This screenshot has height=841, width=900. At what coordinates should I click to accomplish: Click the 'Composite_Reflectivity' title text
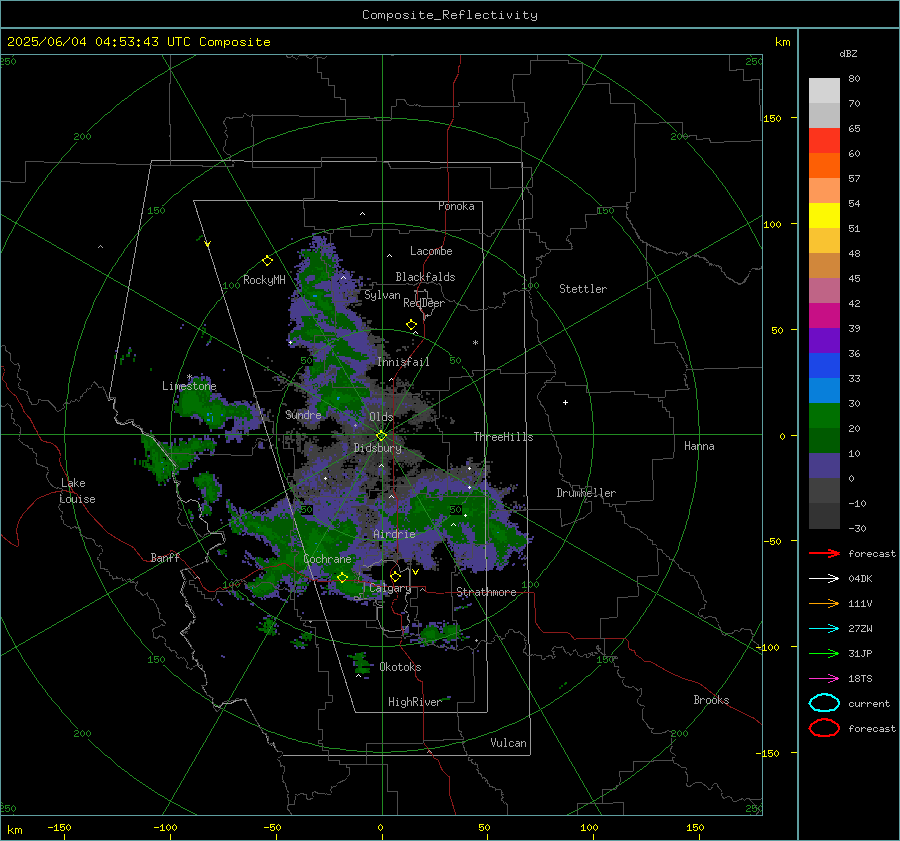pos(450,15)
